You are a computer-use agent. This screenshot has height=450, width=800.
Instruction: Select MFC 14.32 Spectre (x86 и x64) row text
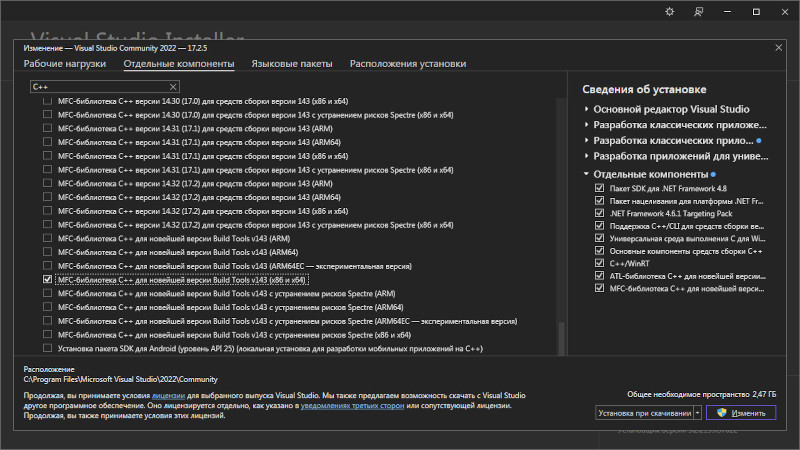coord(256,224)
